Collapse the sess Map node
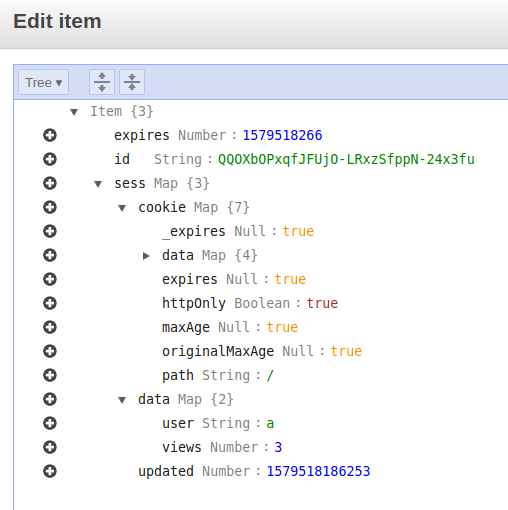Screen dimensions: 508x510 pyautogui.click(x=98, y=184)
